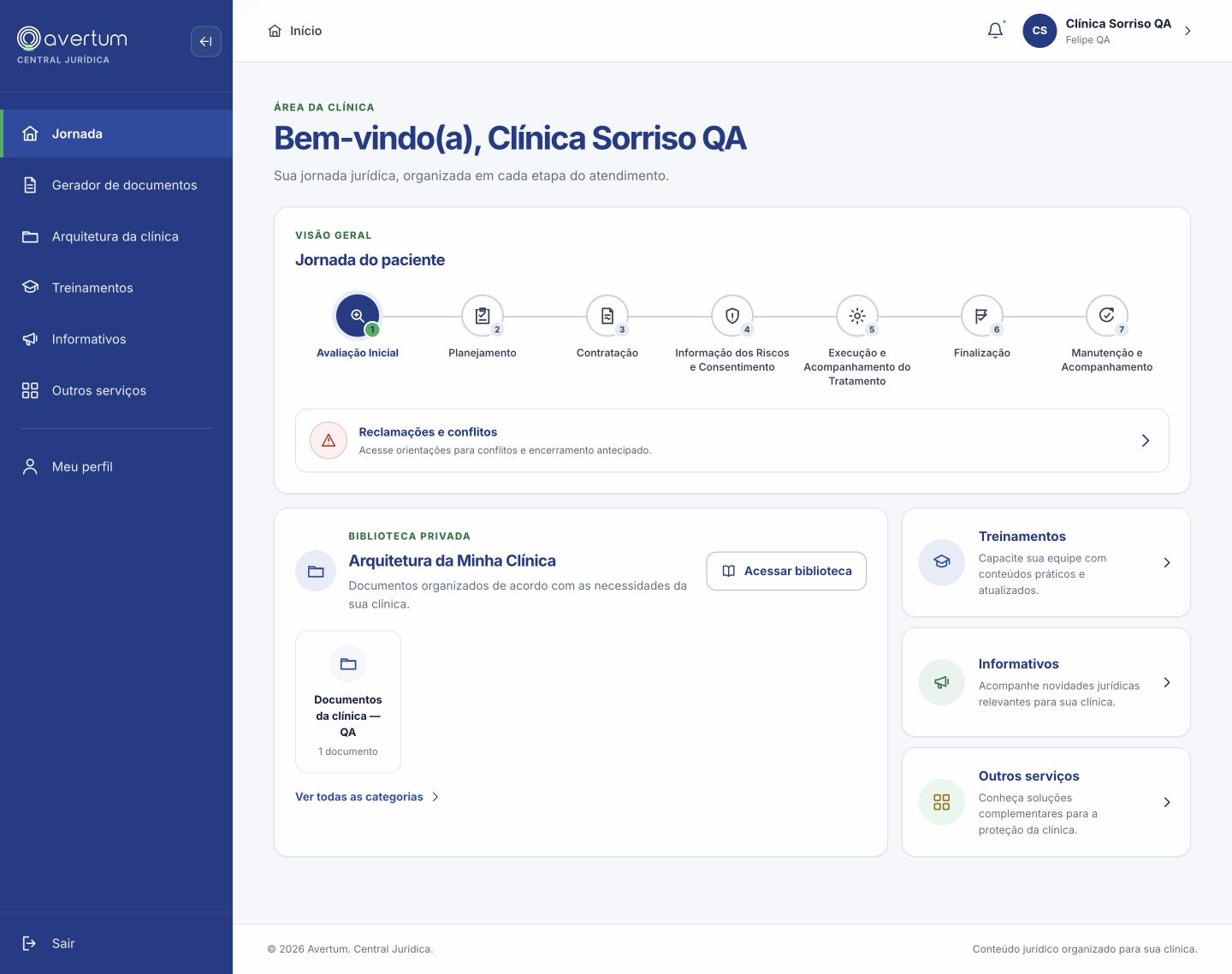Select step 1 Avaliação Inicial icon

coord(358,316)
